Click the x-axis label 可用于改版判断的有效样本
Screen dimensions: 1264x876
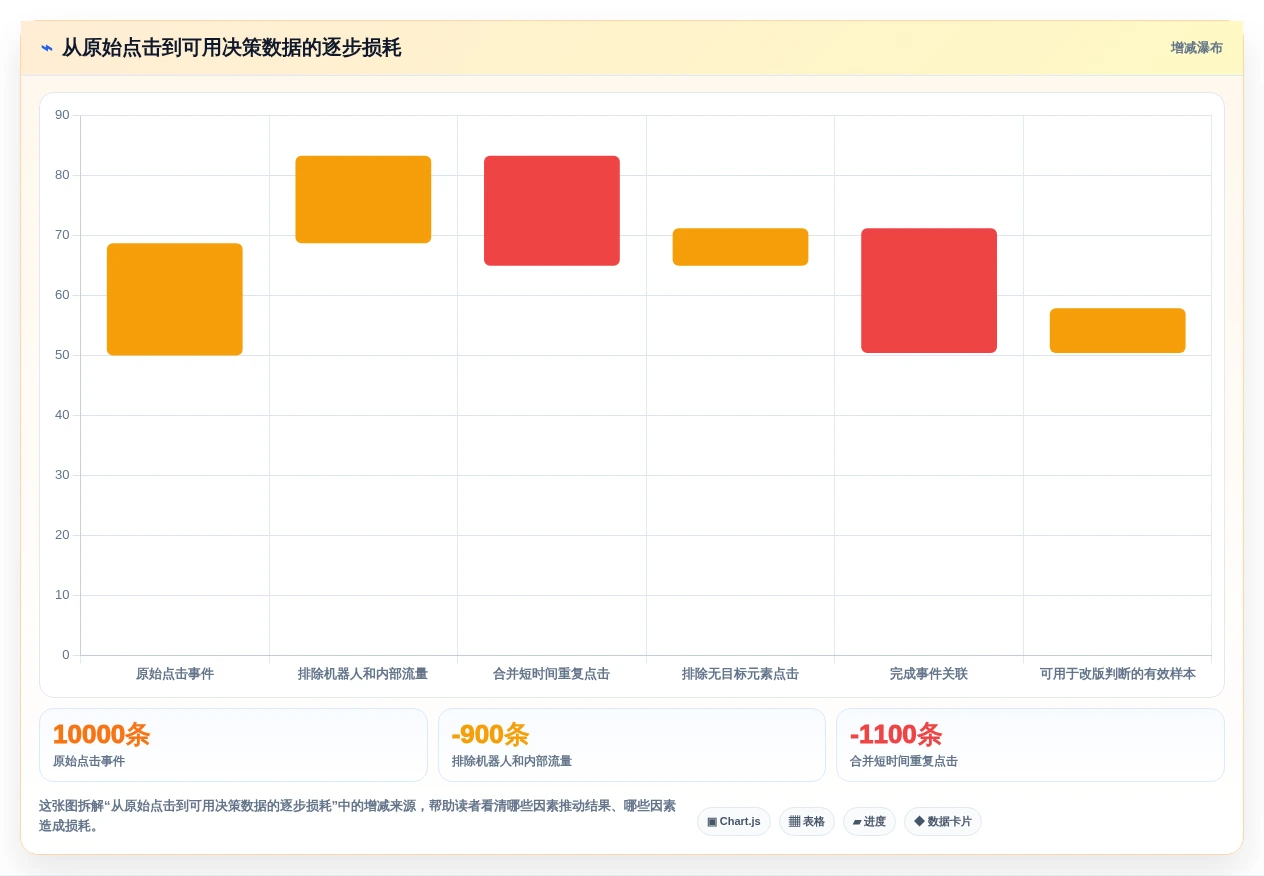(x=1117, y=674)
